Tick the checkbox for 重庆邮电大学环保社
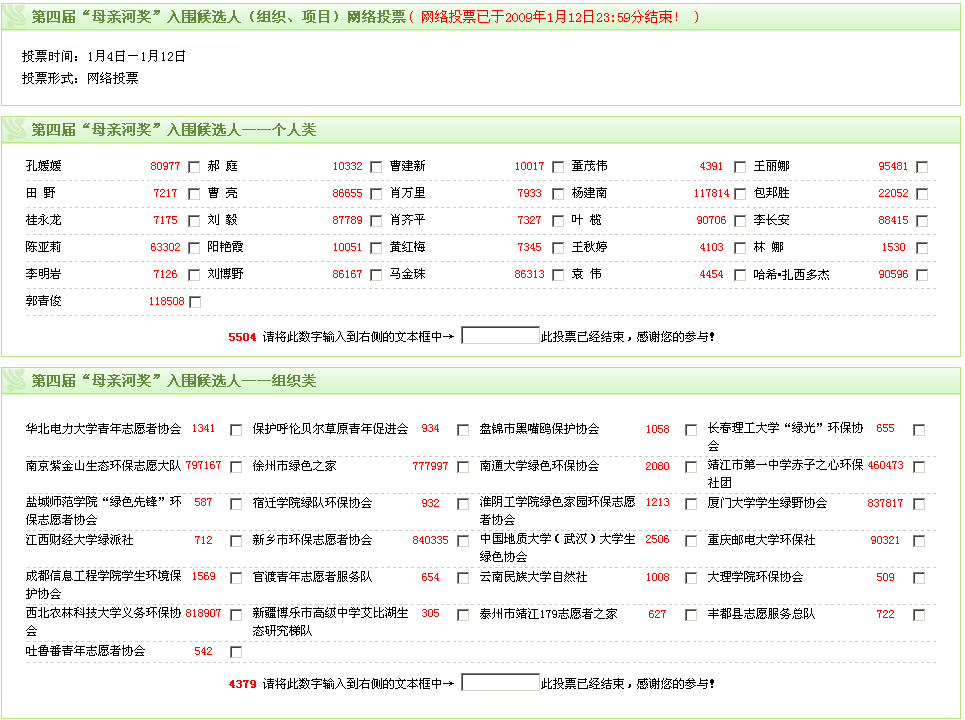Screen dimensions: 965x720 [919, 541]
